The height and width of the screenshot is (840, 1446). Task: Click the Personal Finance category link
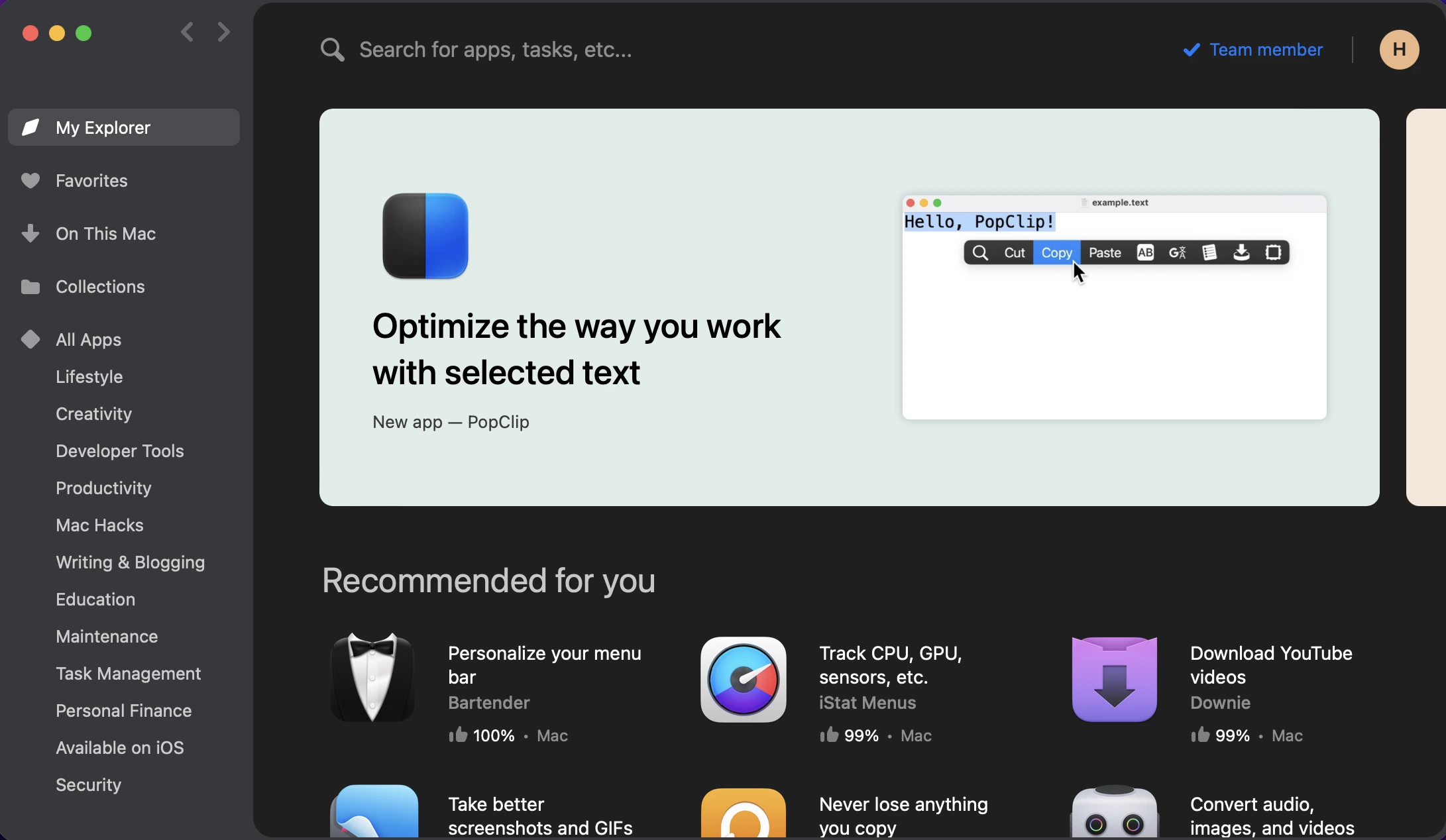click(123, 710)
